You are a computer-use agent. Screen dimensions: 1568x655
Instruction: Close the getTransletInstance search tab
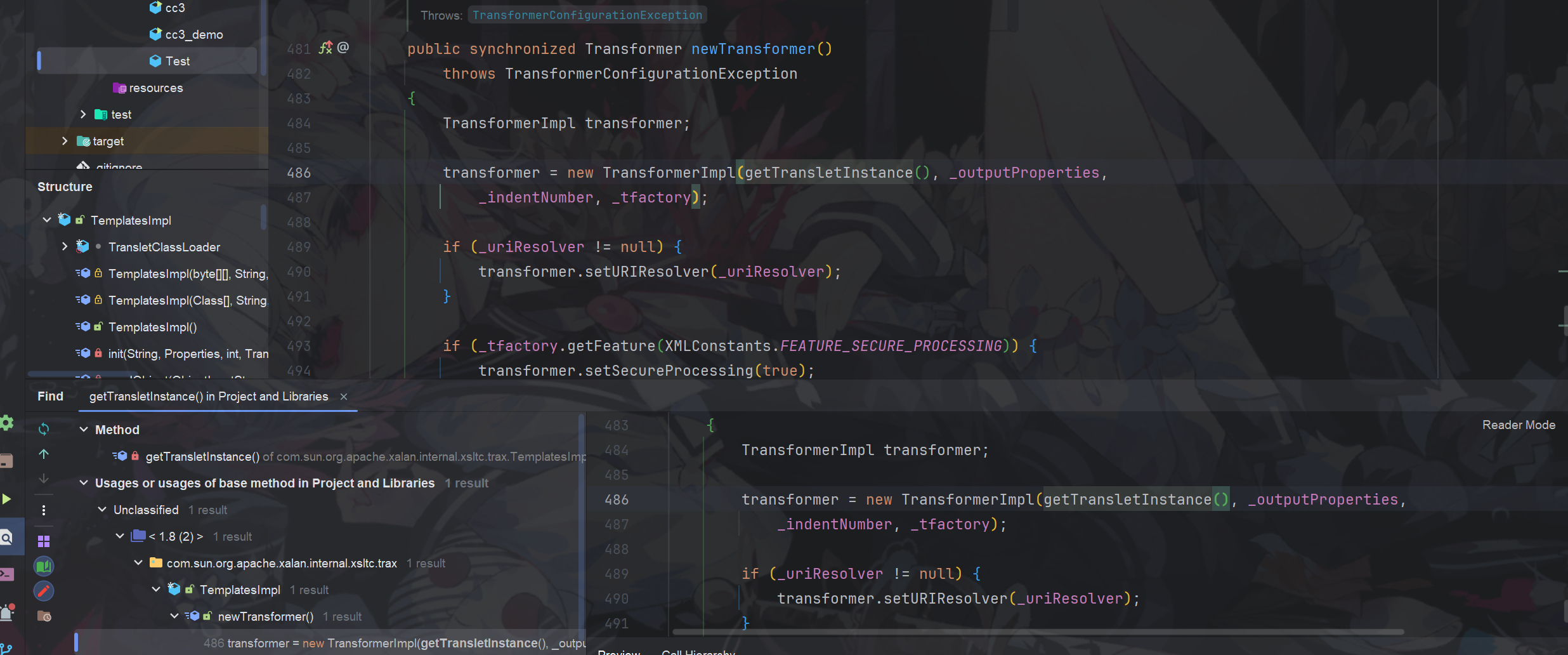[343, 397]
